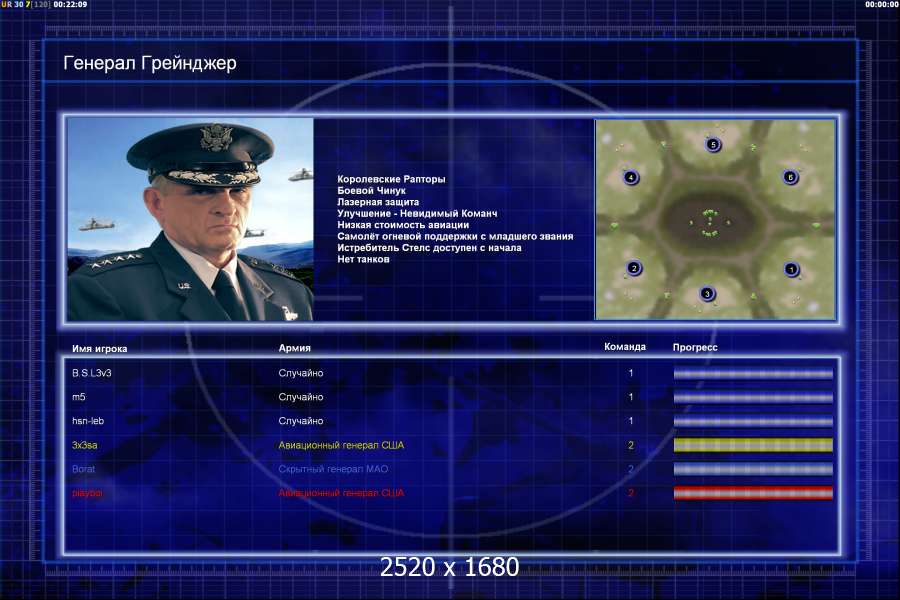Click the 'Боевой Чинук' feature line
The image size is (900, 600).
pyautogui.click(x=371, y=191)
